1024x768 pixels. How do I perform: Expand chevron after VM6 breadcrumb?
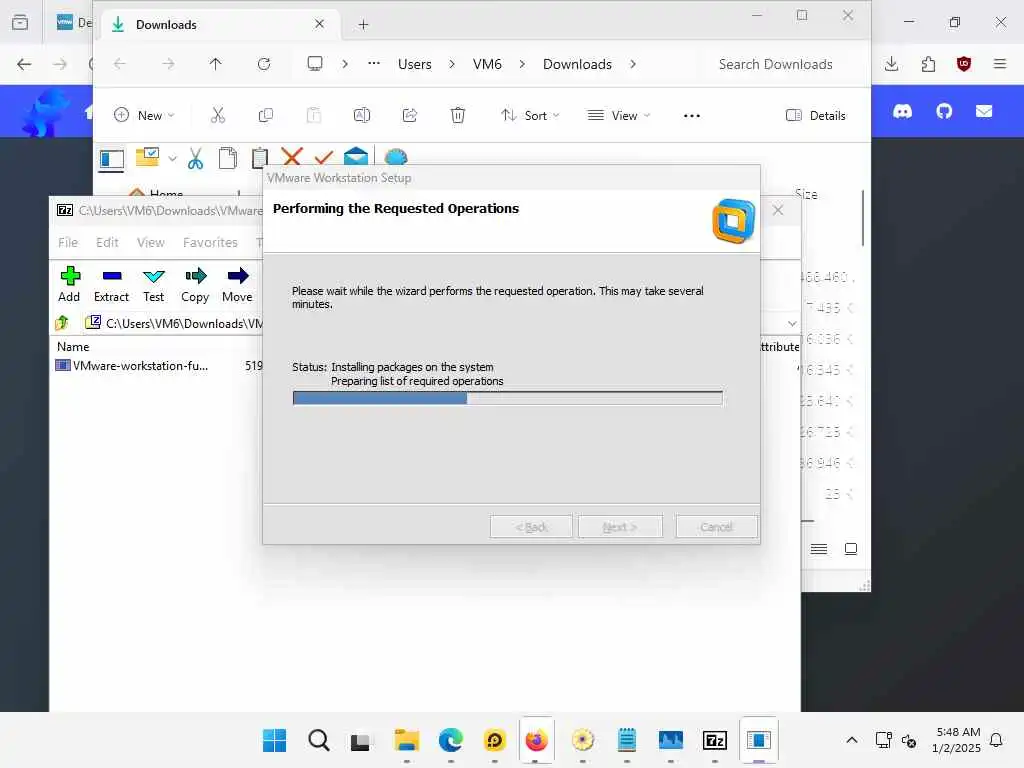522,64
